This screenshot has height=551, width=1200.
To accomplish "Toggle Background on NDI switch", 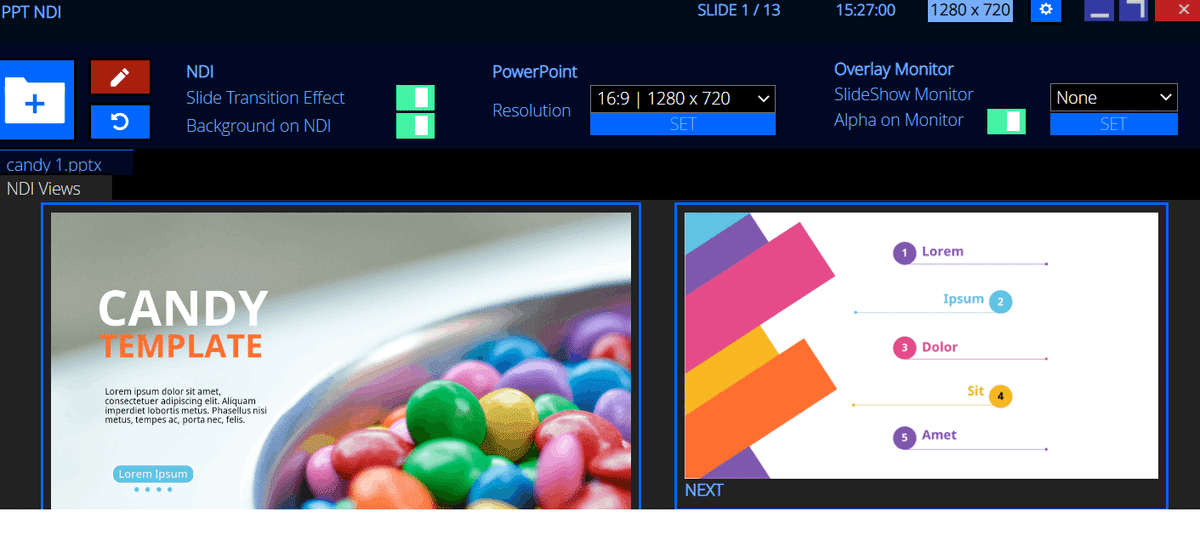I will 415,125.
